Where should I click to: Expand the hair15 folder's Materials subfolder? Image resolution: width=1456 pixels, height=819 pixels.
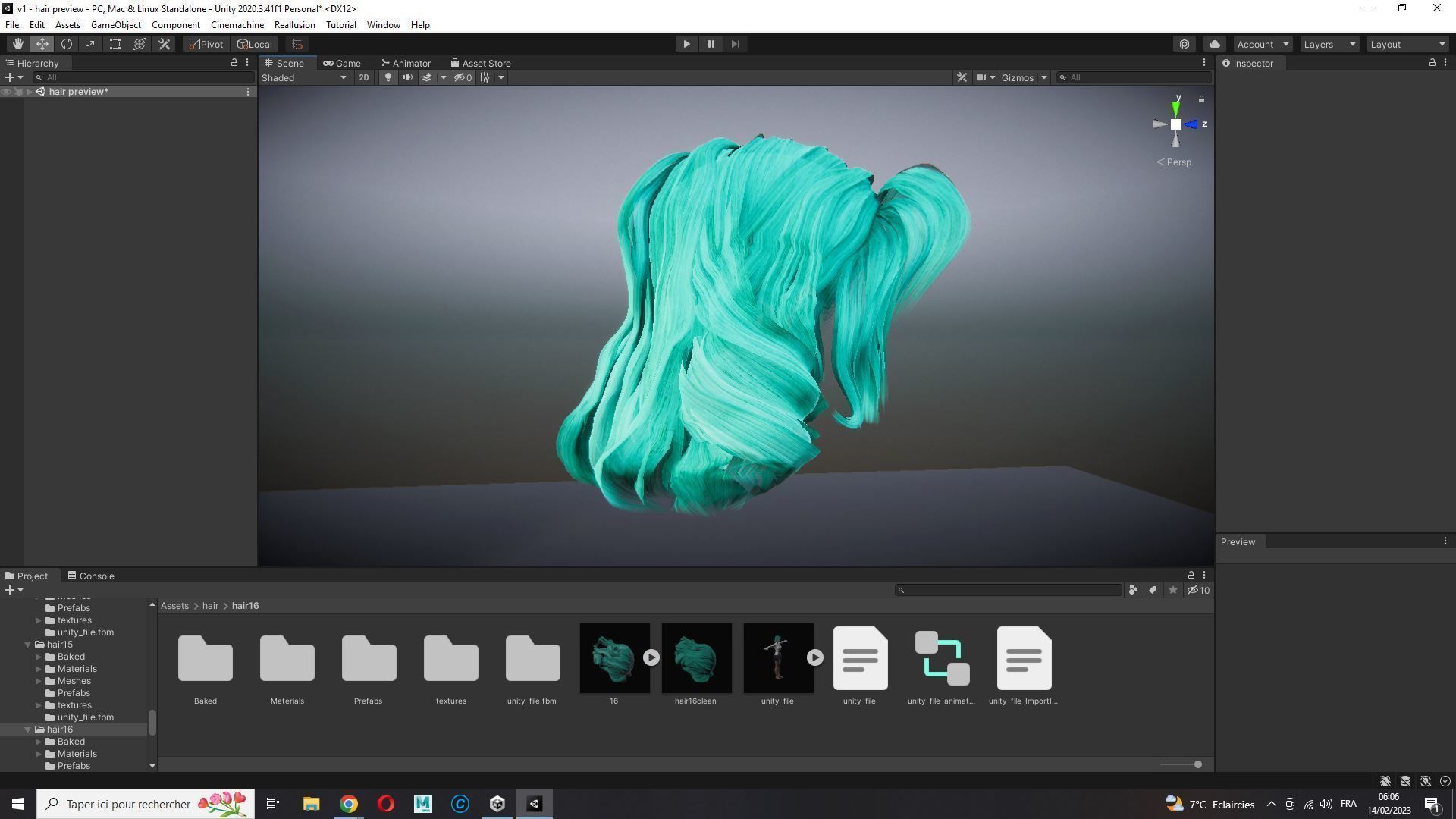click(x=39, y=669)
